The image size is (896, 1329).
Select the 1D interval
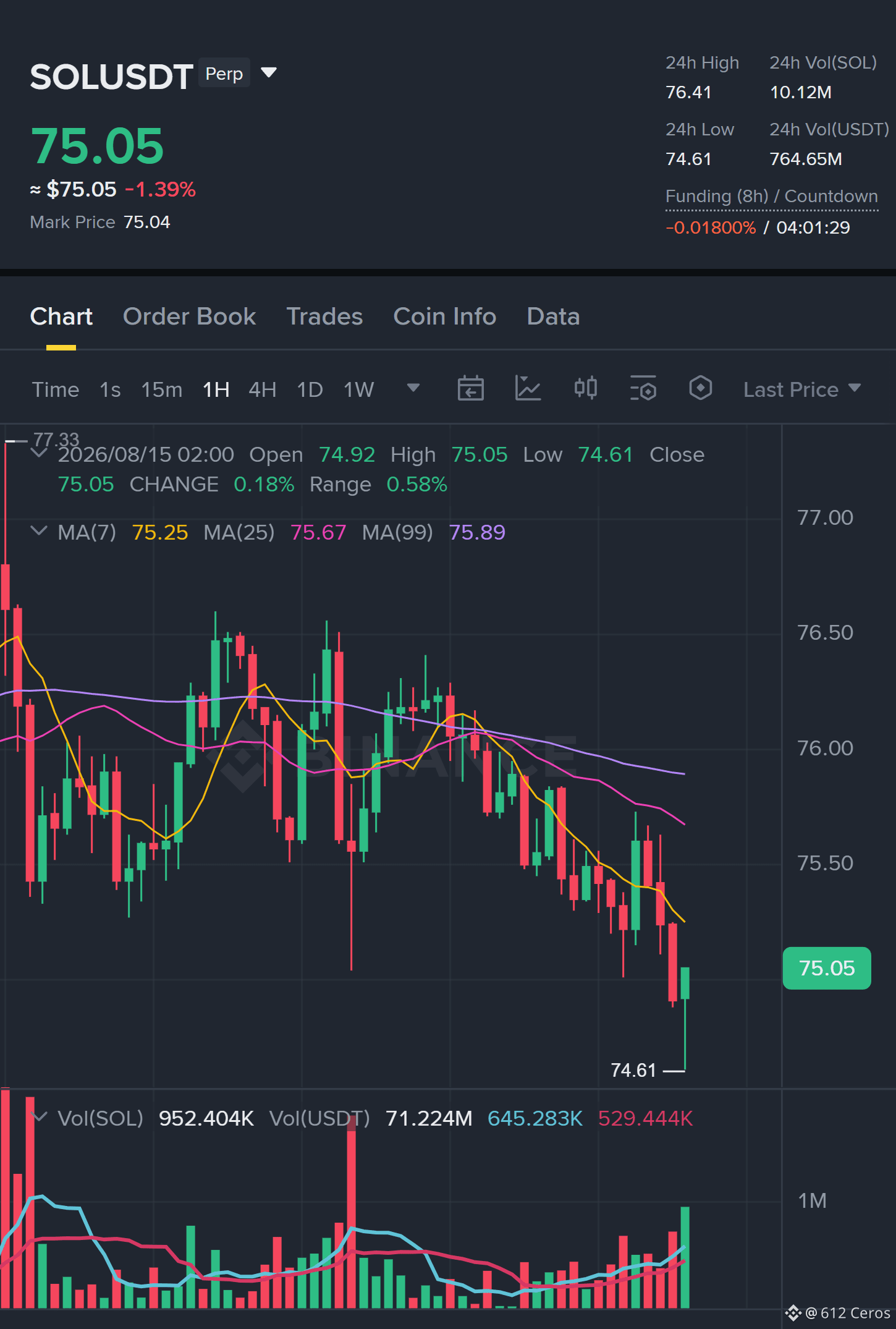coord(310,389)
